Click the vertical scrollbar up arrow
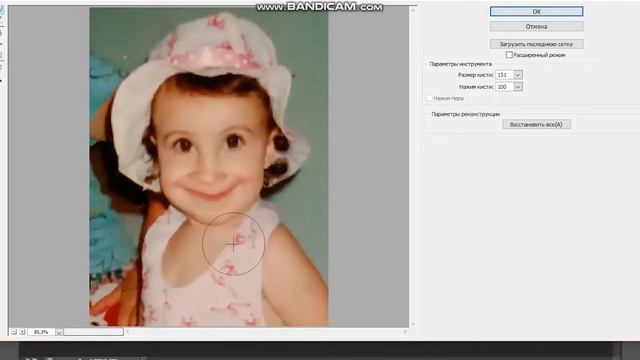This screenshot has height=360, width=640. point(413,10)
